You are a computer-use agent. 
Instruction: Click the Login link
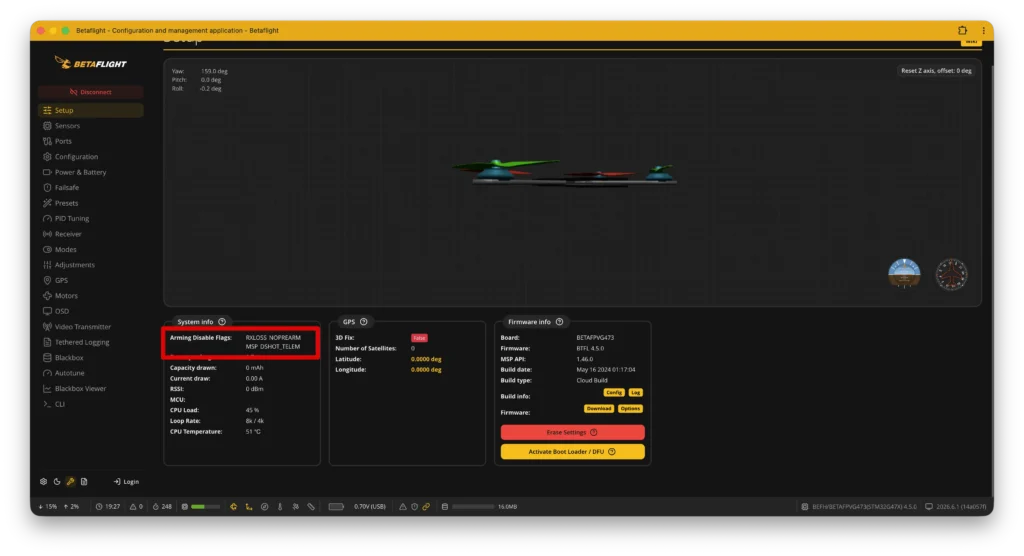126,482
